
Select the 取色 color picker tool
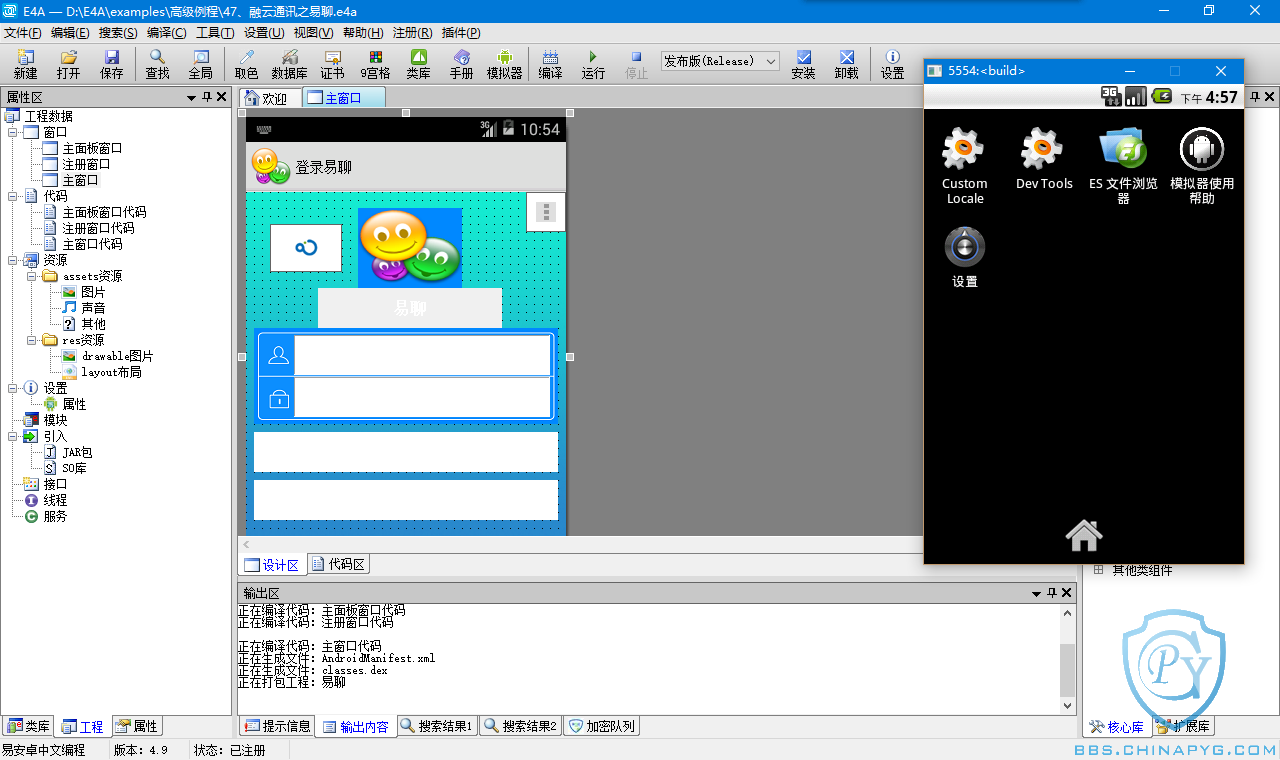click(x=246, y=64)
